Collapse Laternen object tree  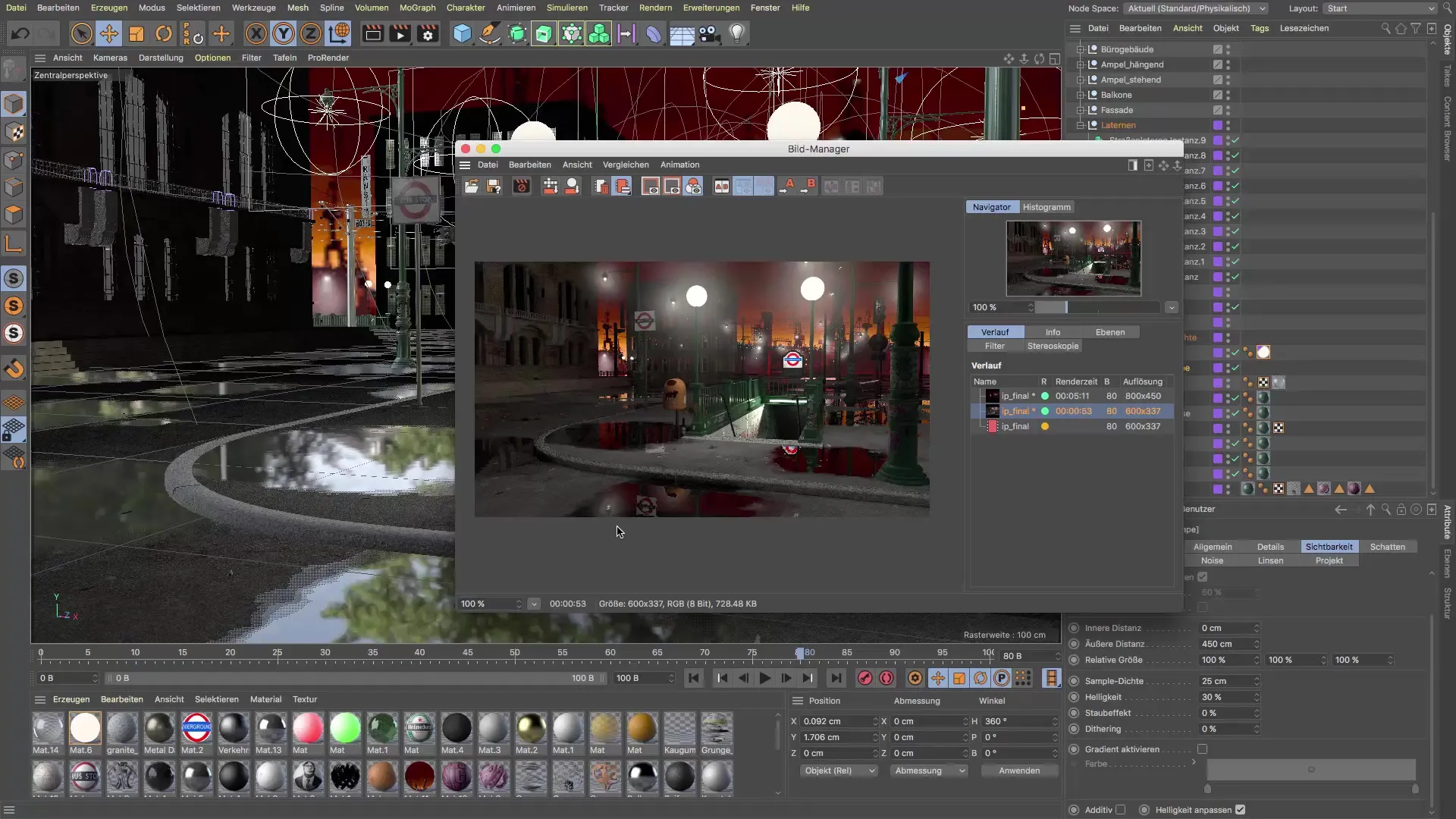[1081, 125]
